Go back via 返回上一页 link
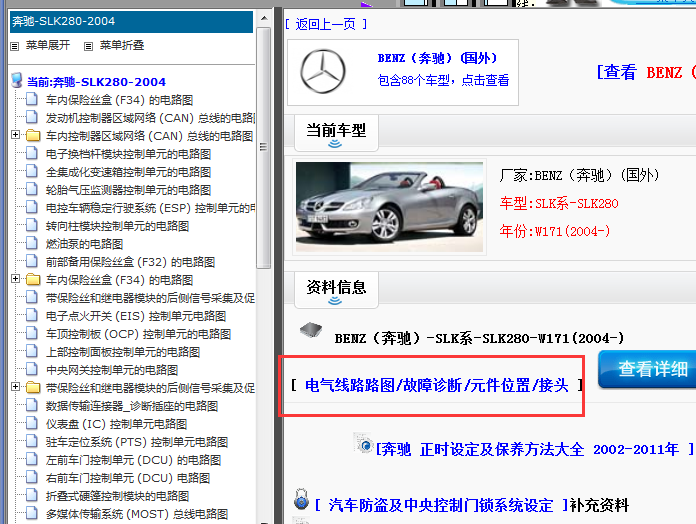This screenshot has height=524, width=696. pos(326,24)
